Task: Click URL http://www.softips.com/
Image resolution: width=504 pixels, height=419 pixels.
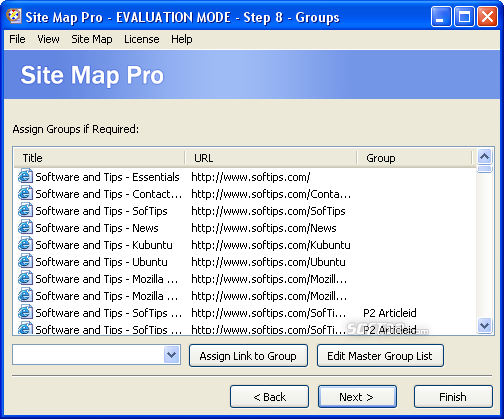Action: [251, 177]
